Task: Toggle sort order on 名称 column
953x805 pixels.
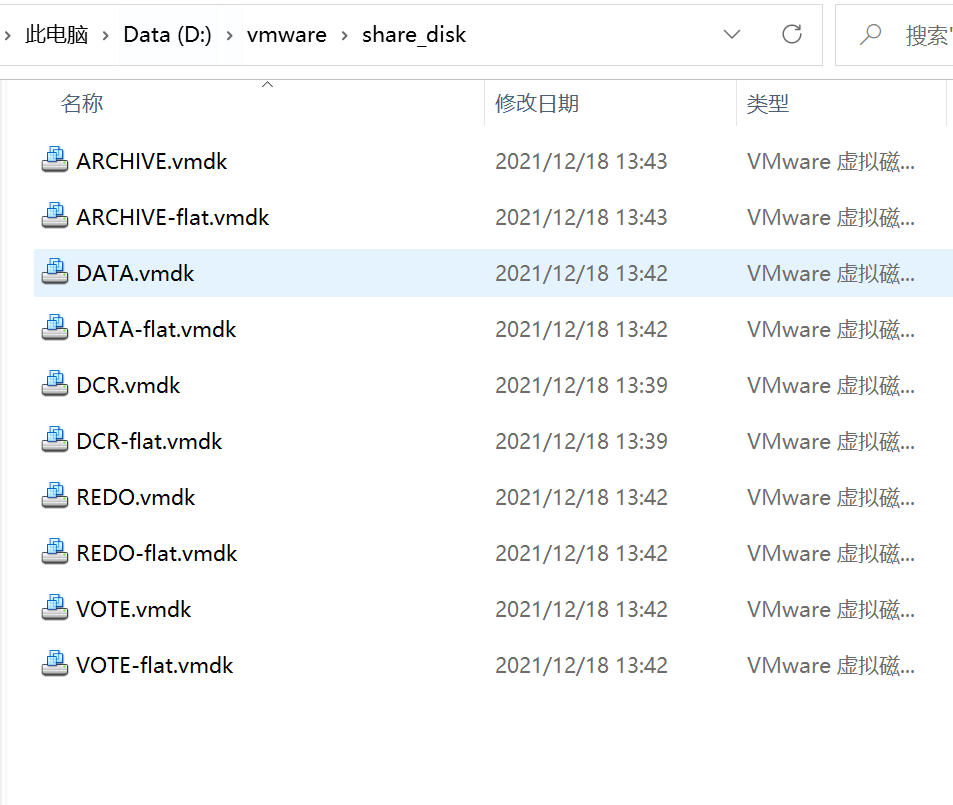Action: [x=82, y=102]
